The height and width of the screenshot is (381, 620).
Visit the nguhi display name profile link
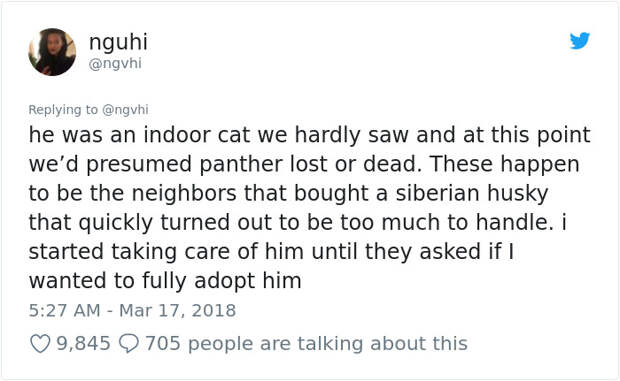click(118, 42)
